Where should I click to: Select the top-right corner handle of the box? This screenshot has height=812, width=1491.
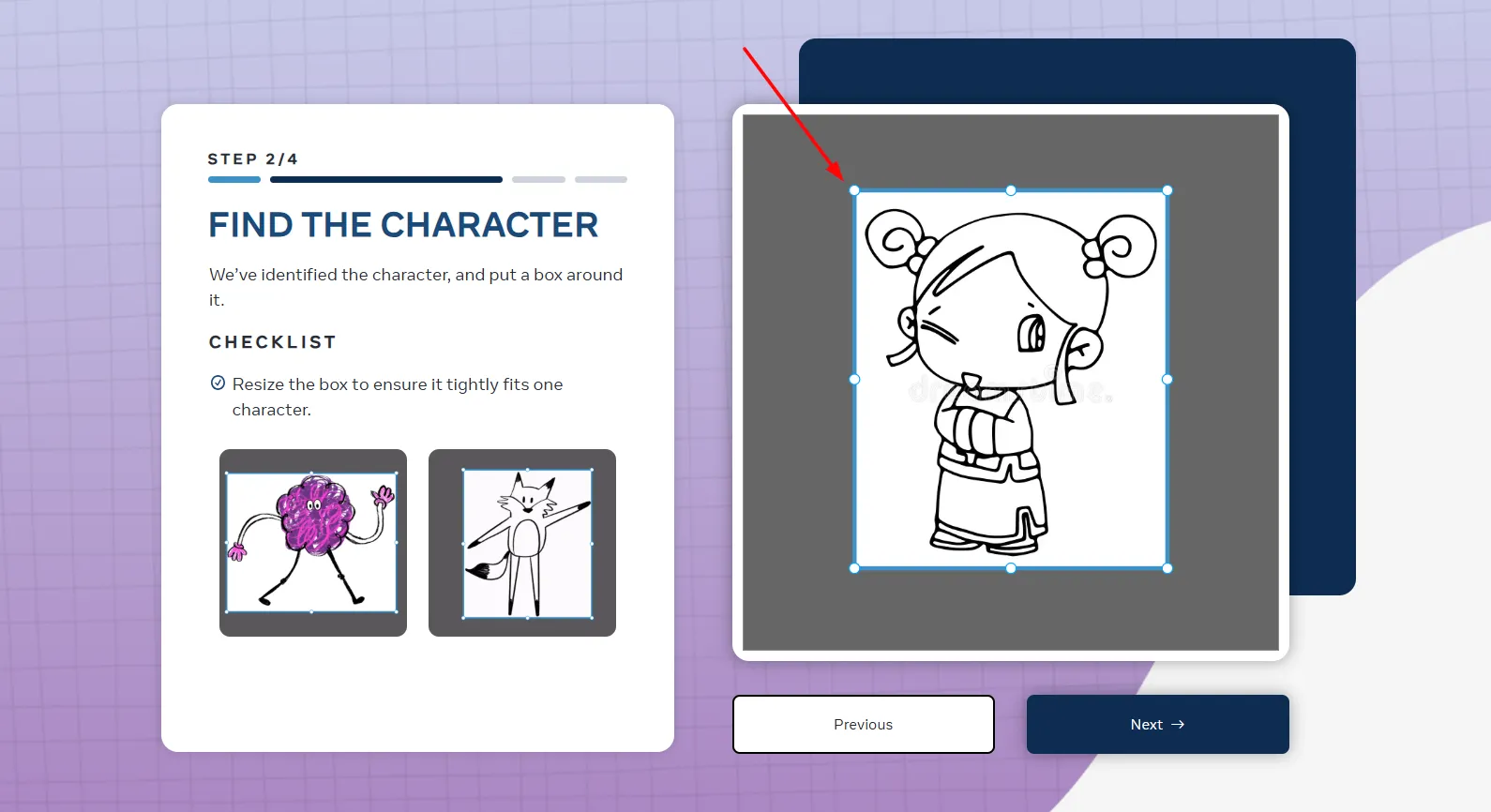1167,190
